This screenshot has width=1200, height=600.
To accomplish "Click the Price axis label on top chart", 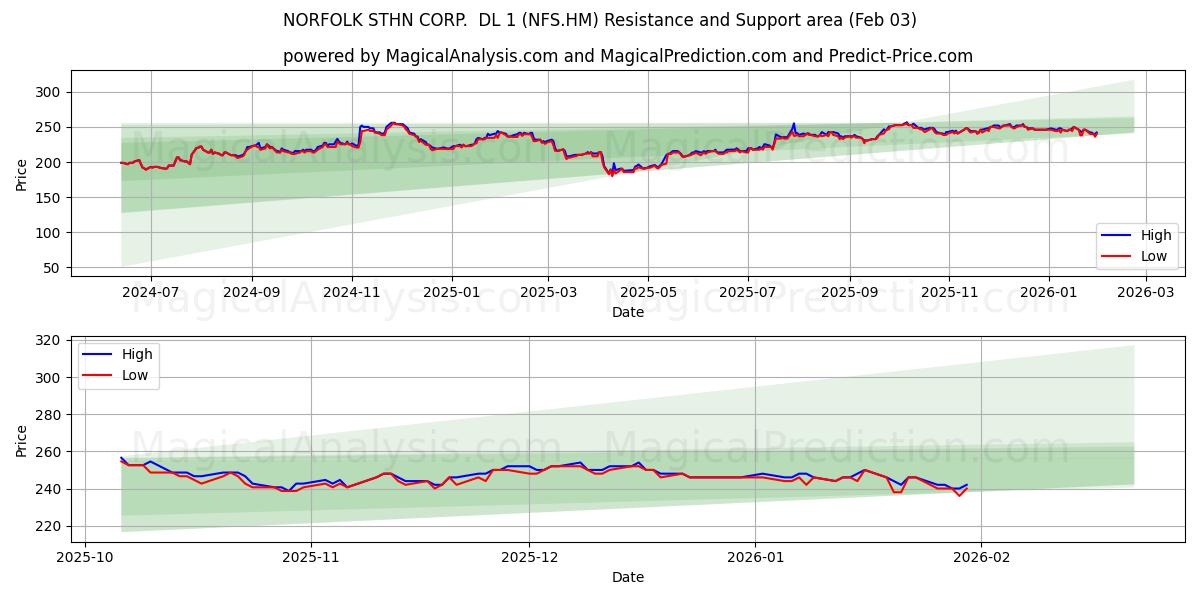I will [x=20, y=175].
